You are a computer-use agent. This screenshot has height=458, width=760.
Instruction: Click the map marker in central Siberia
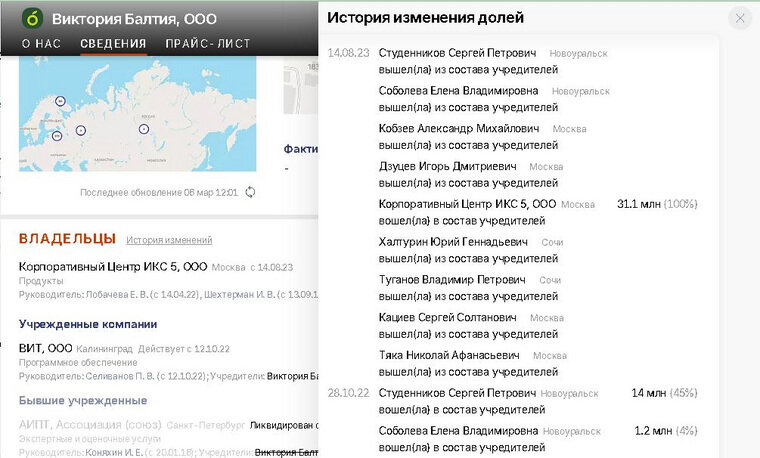coord(143,129)
